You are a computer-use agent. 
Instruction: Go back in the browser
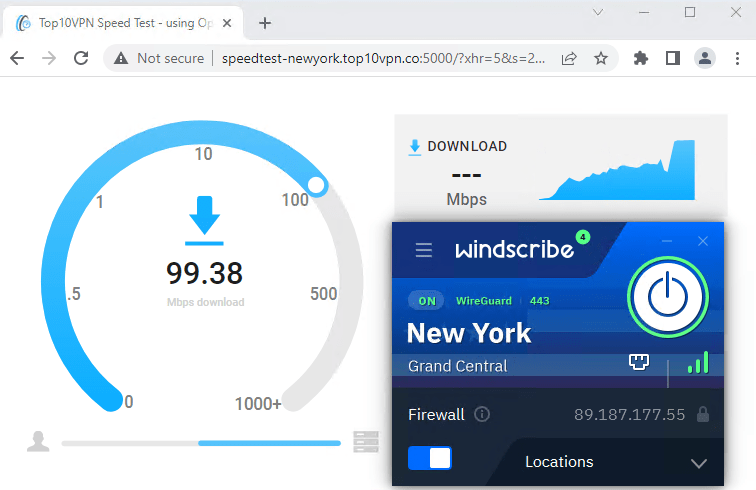(17, 58)
